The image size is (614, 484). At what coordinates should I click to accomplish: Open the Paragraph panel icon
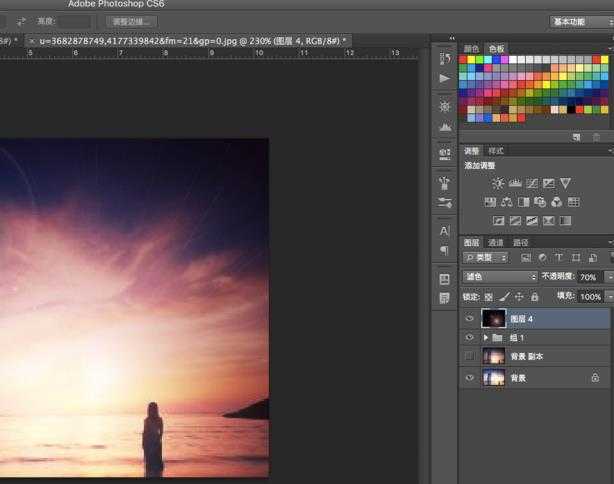pos(444,251)
